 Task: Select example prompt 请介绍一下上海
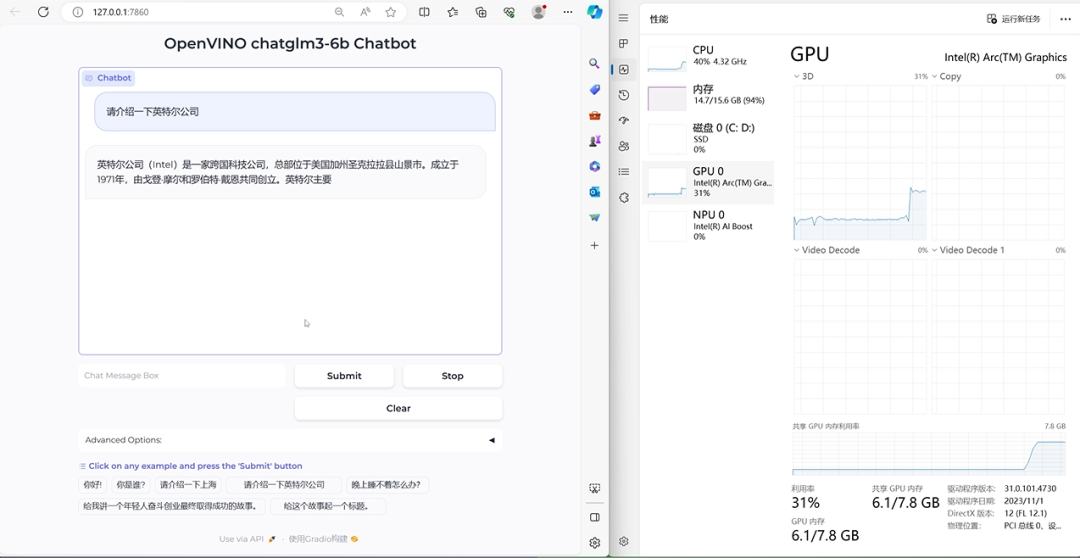pos(188,485)
